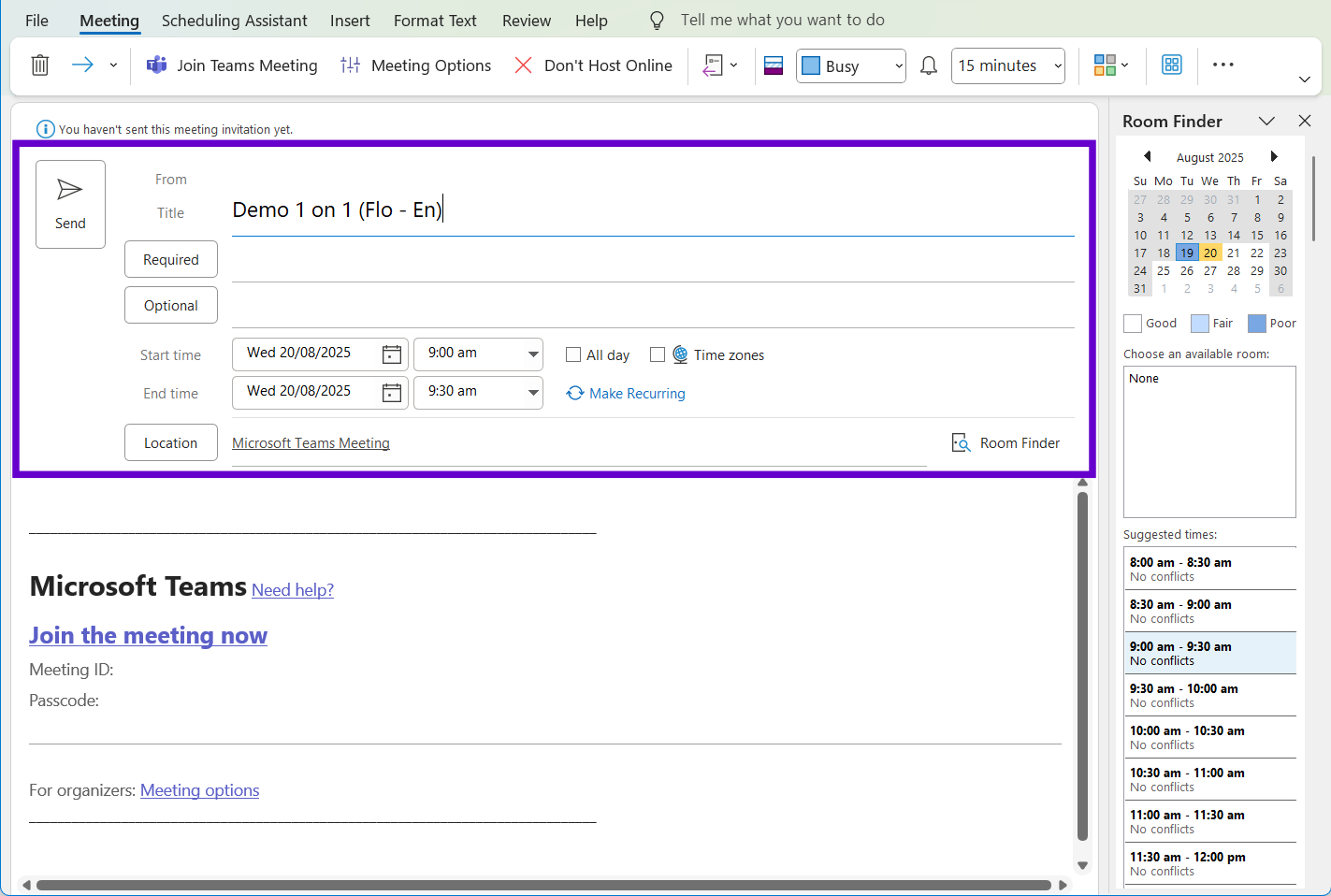
Task: Close the Room Finder pane
Action: [x=1305, y=121]
